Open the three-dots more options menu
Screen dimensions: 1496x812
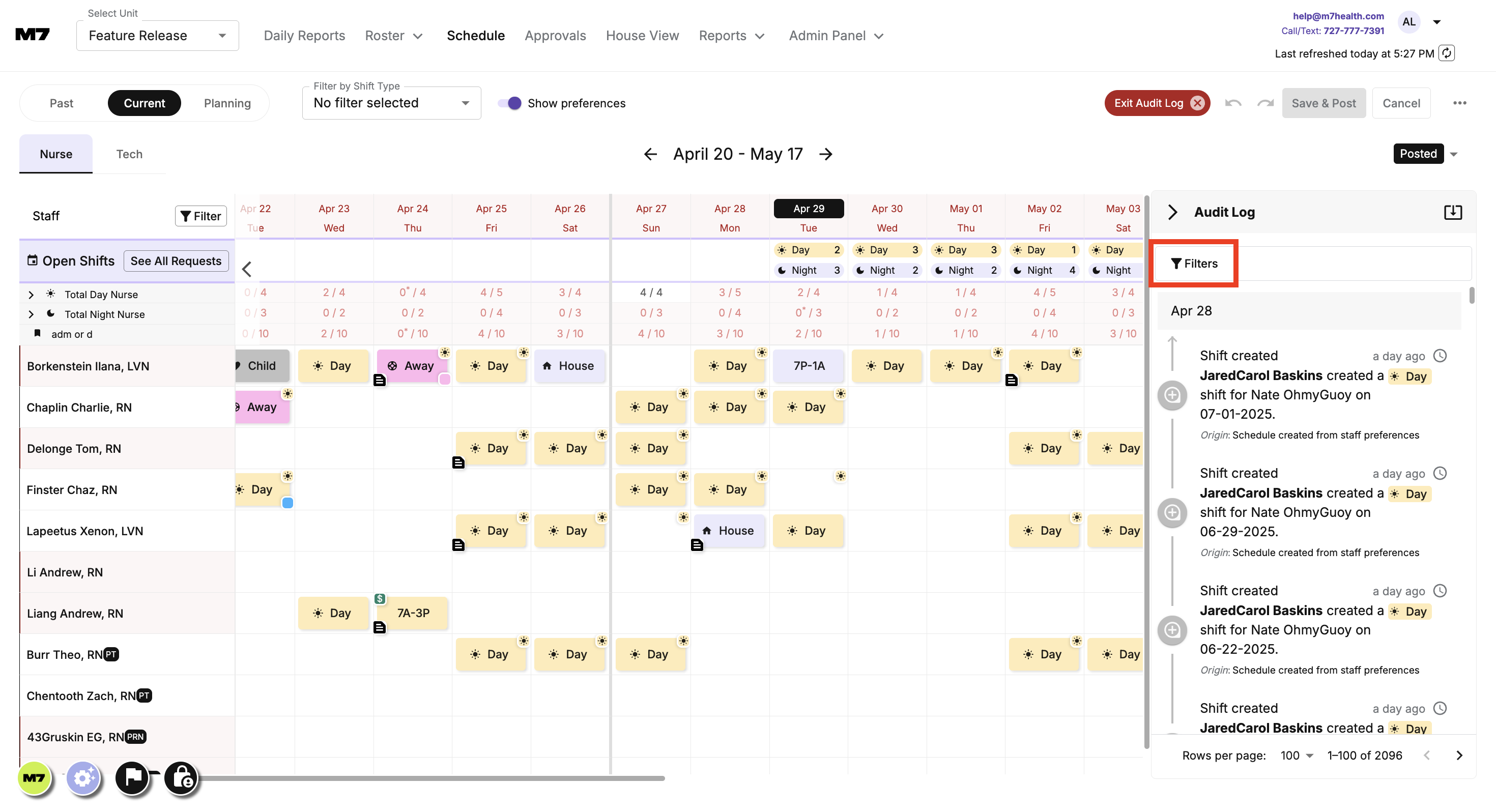[1459, 103]
